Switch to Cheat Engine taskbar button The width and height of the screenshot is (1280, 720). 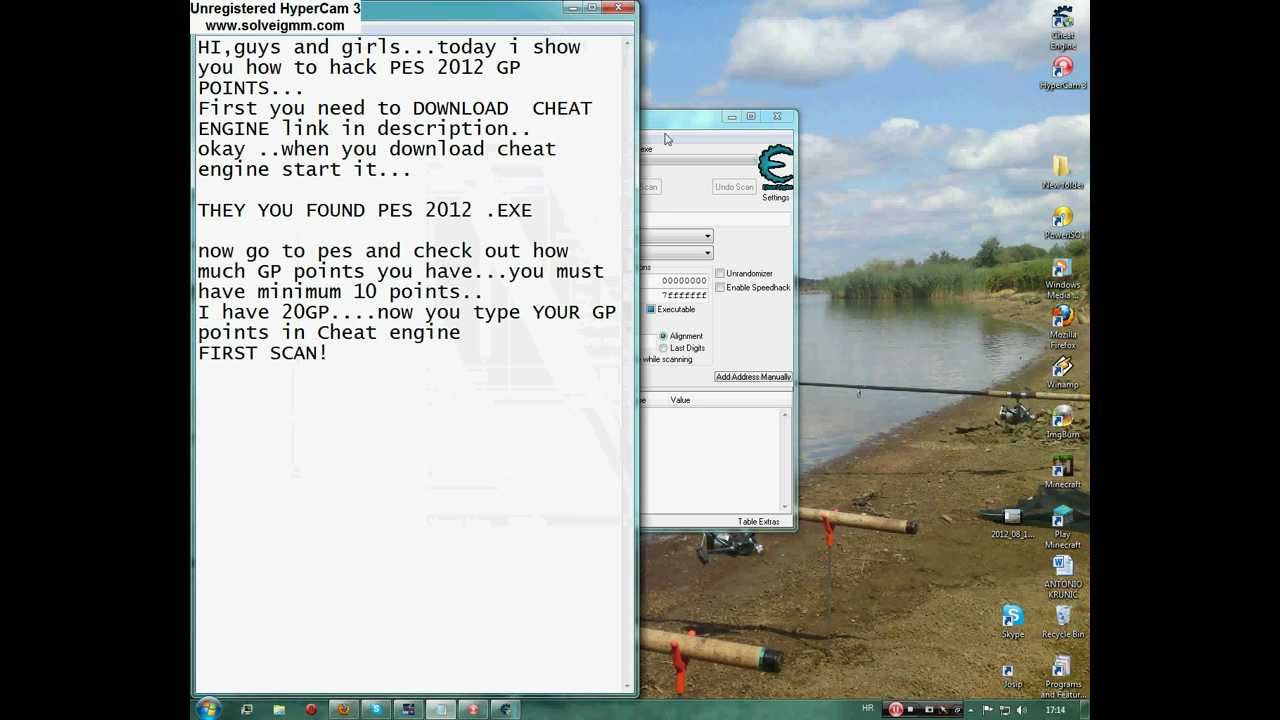[505, 709]
